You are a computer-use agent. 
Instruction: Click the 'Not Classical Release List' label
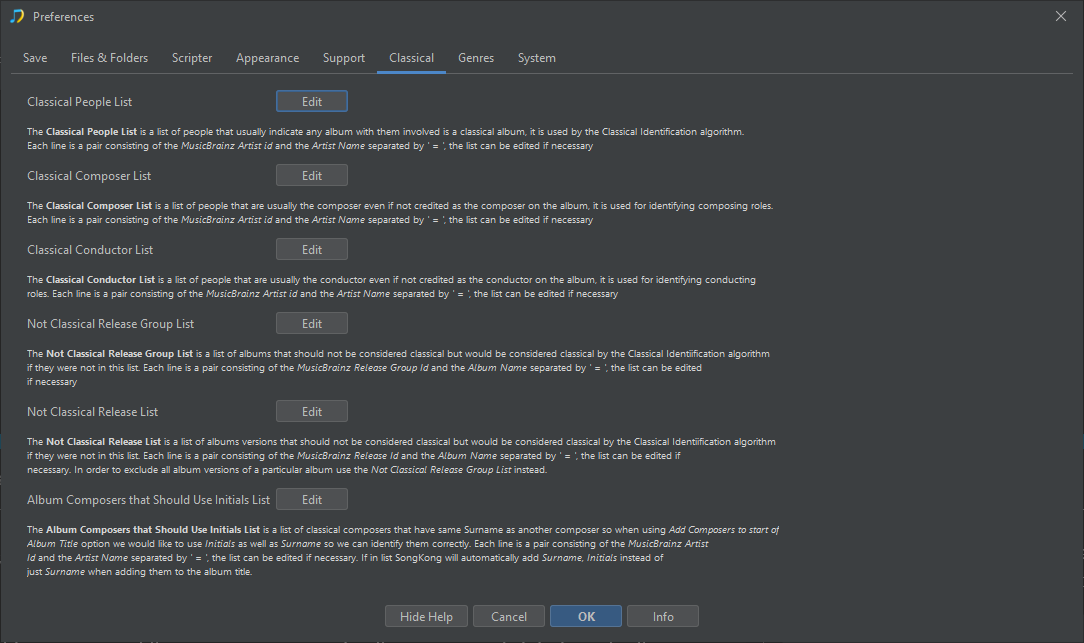point(93,411)
